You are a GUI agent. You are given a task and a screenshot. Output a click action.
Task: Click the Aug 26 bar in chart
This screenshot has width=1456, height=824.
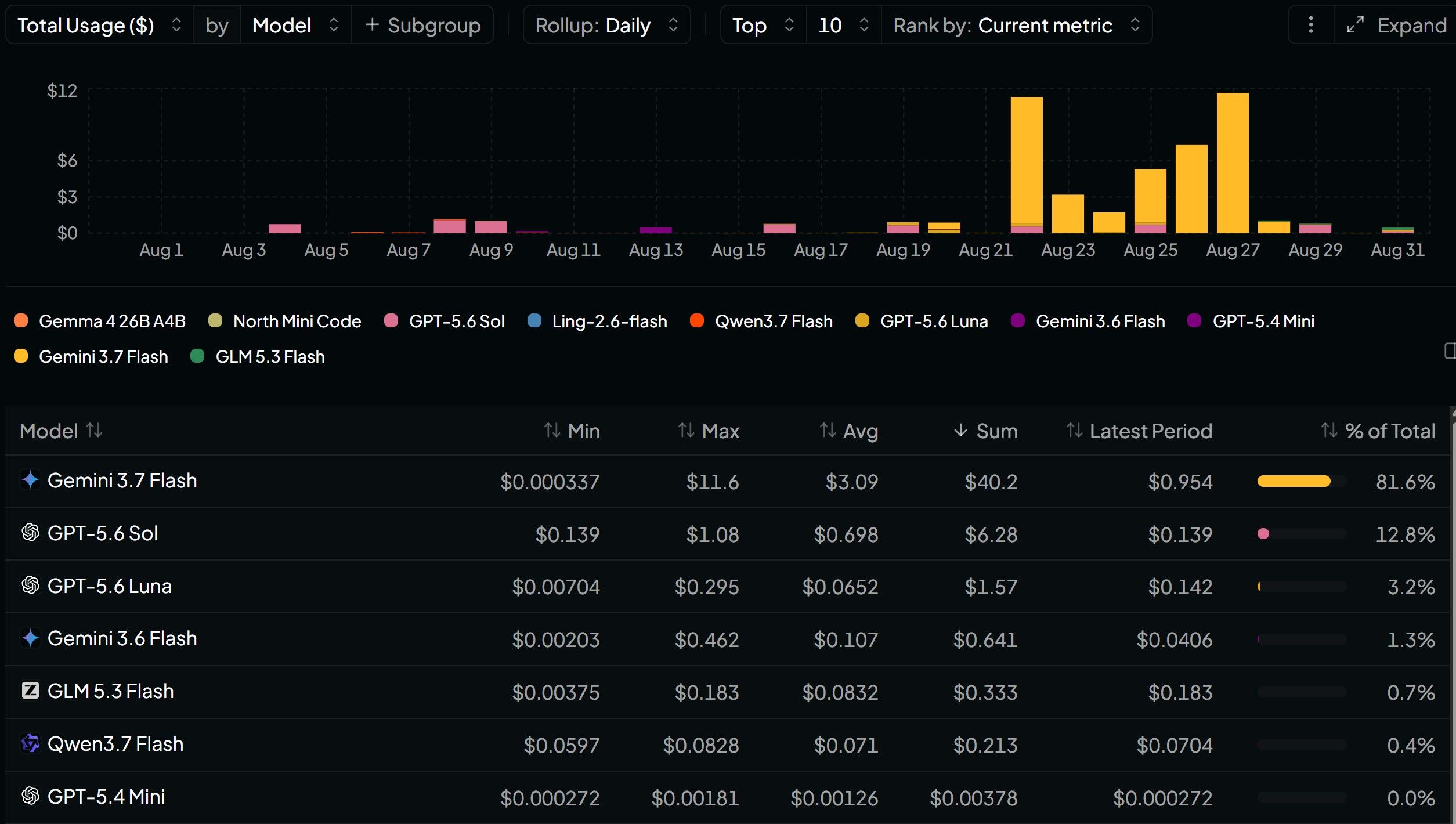click(x=1191, y=189)
